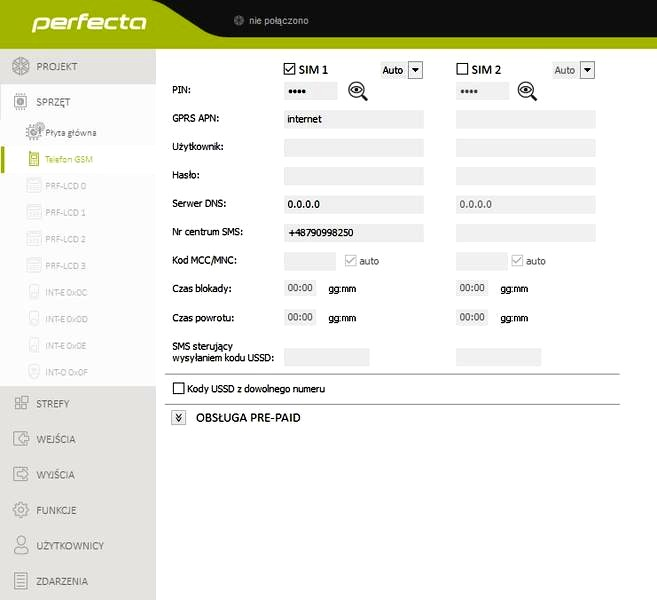Click SIM 2 GPRS APN field
Viewport: 657px width, 600px height.
point(525,119)
